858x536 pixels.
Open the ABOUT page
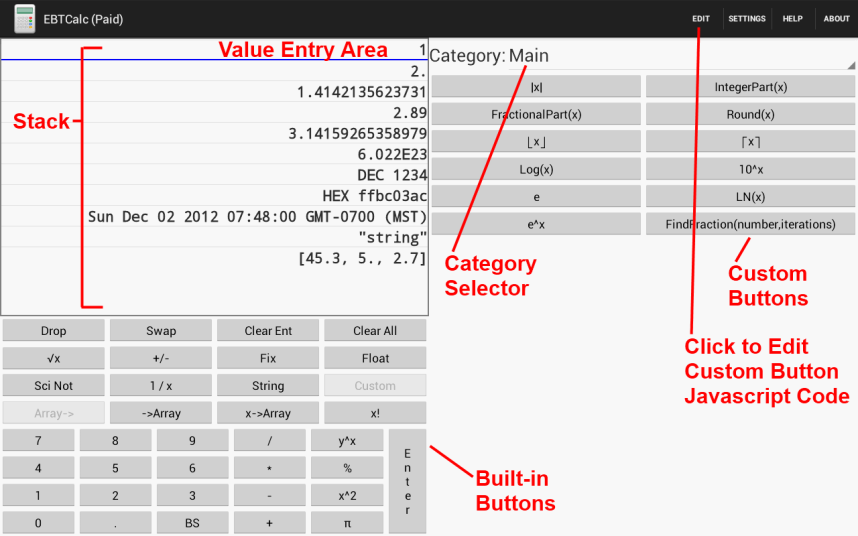[x=836, y=19]
